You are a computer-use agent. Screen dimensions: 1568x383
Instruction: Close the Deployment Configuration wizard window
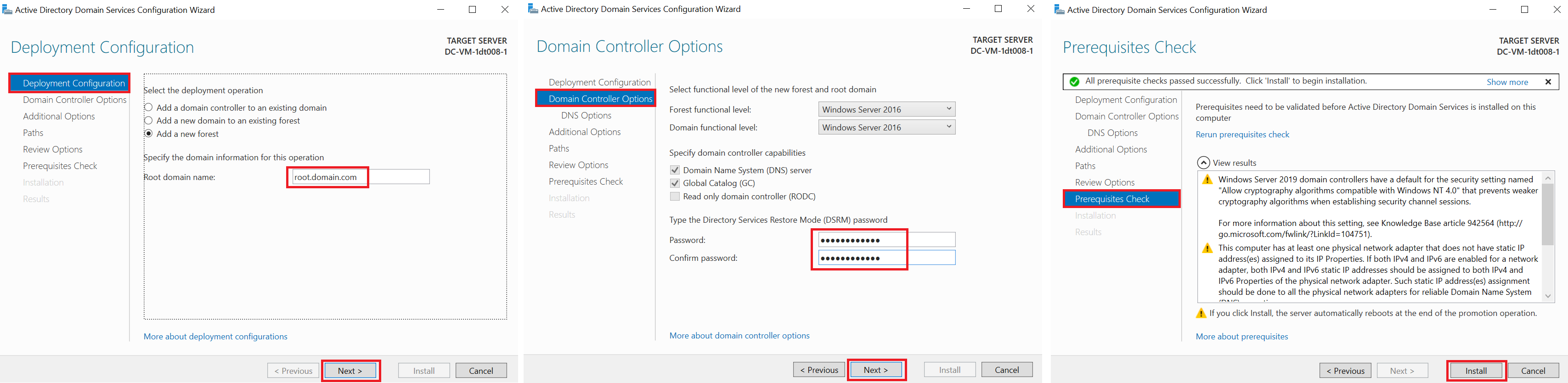(505, 9)
